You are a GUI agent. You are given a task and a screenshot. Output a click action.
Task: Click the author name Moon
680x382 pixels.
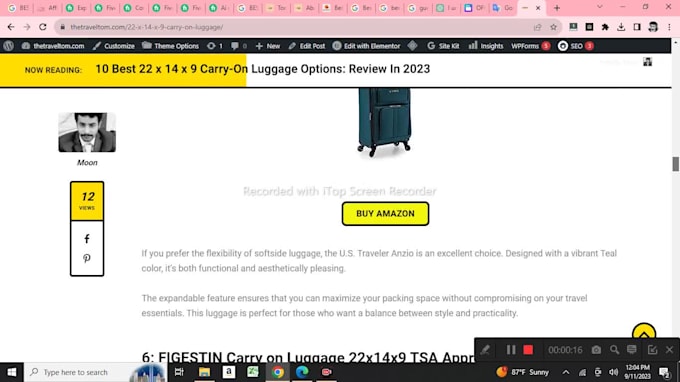pyautogui.click(x=87, y=163)
